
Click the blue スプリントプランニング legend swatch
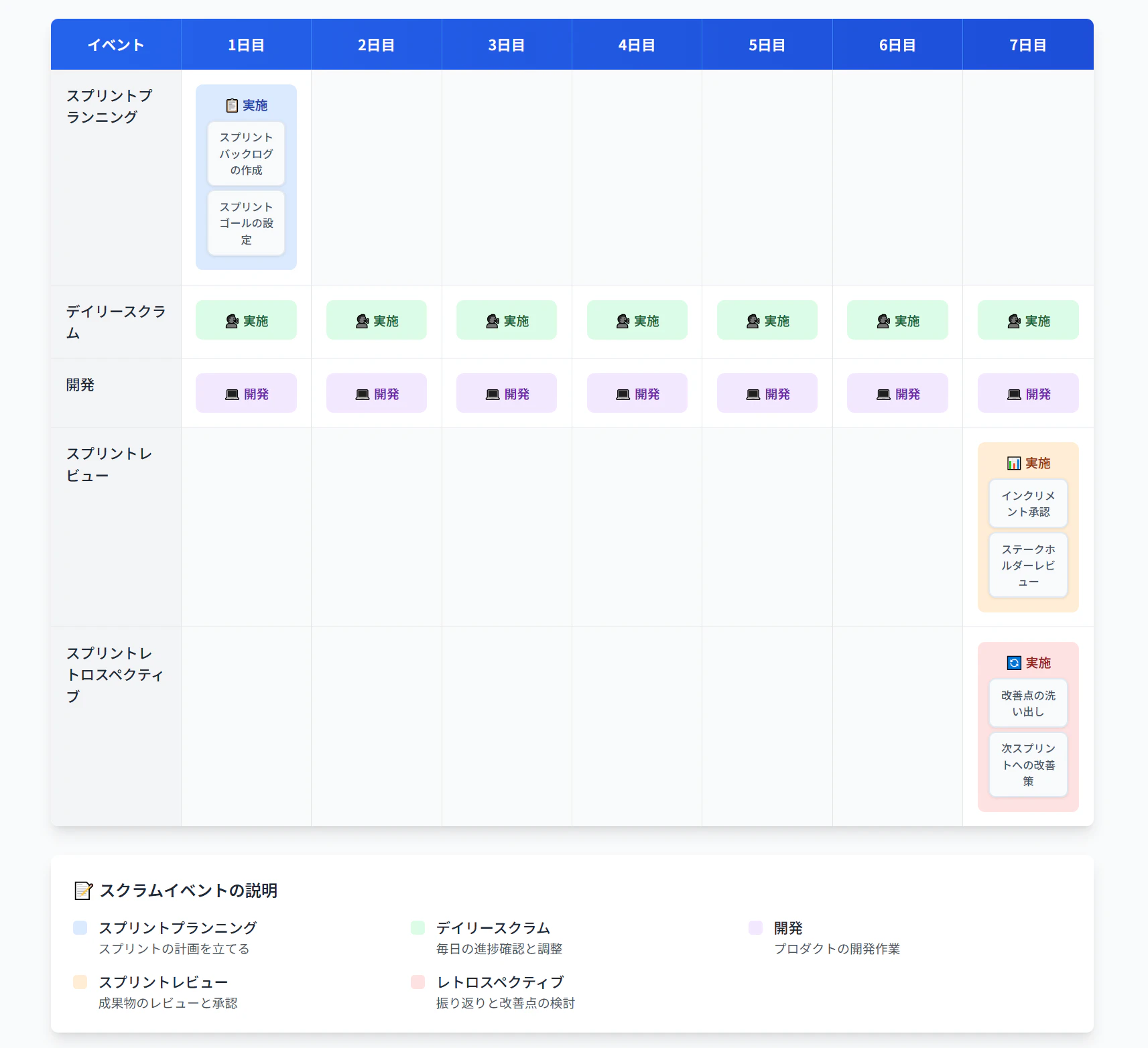click(x=80, y=927)
